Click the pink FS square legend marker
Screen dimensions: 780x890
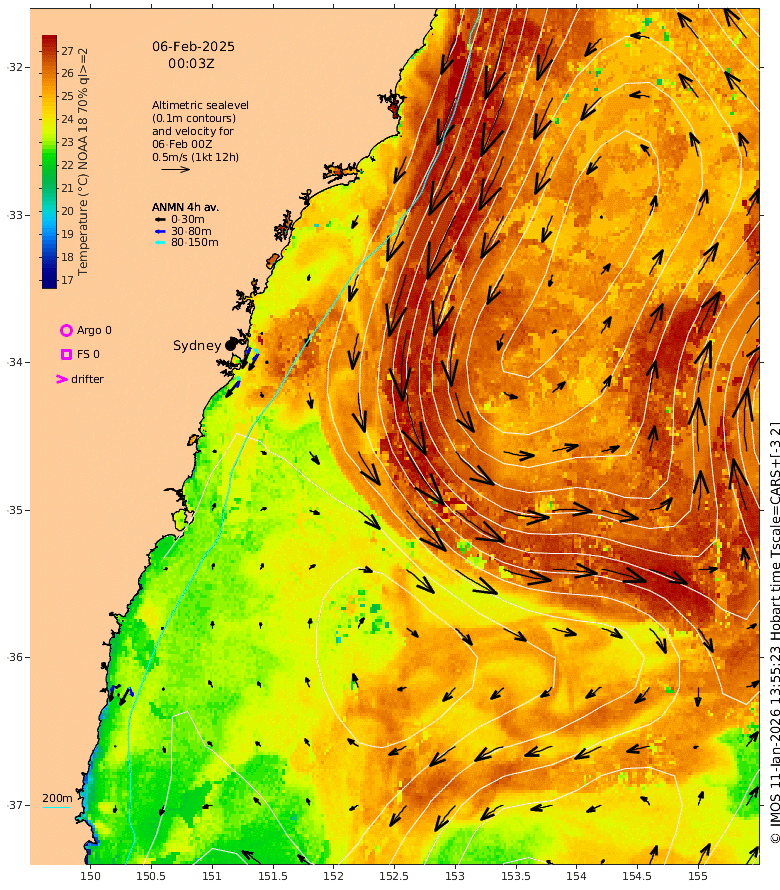pyautogui.click(x=66, y=354)
